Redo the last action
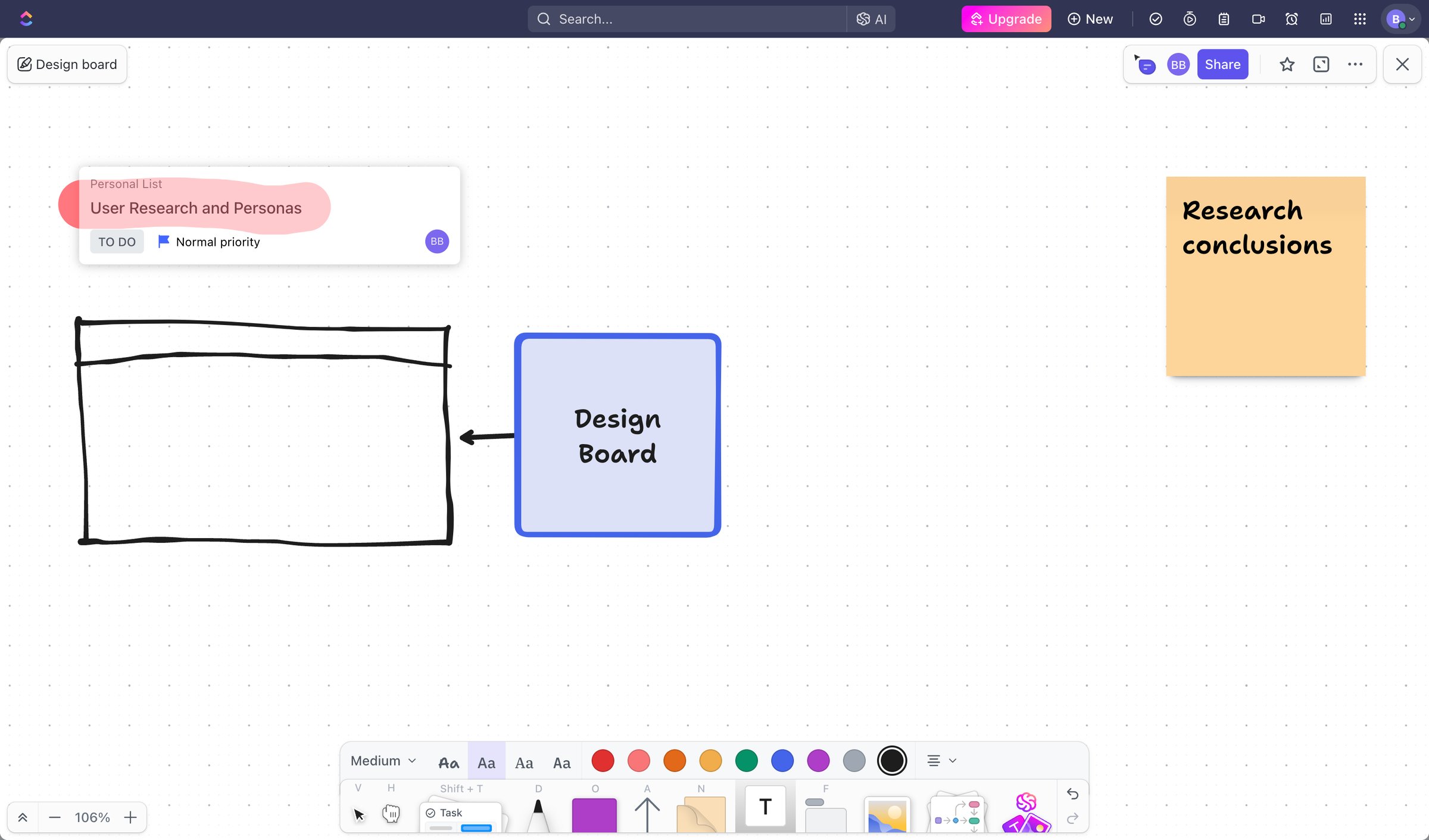The width and height of the screenshot is (1429, 840). point(1072,819)
